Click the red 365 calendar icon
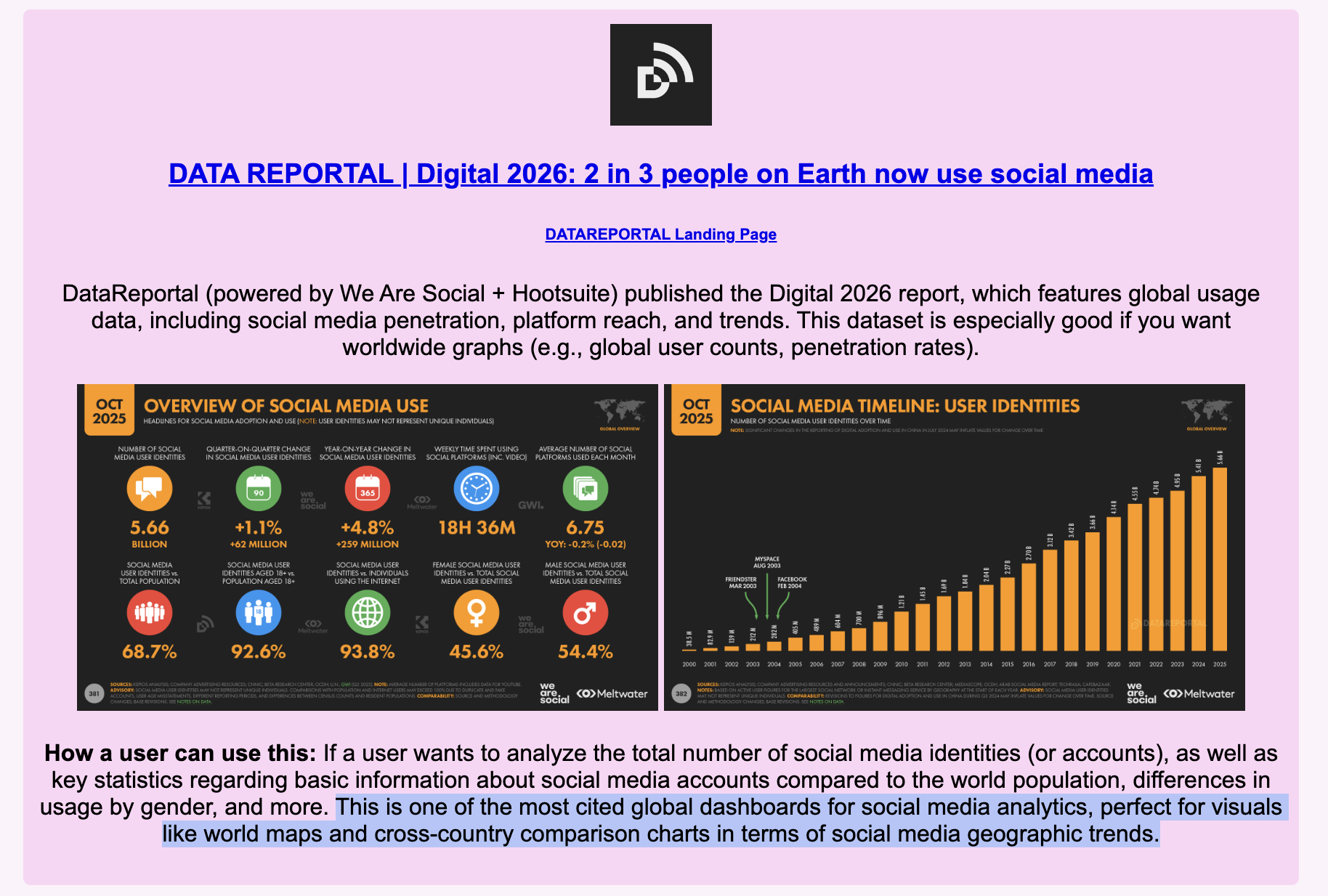This screenshot has height=896, width=1328. coord(368,489)
